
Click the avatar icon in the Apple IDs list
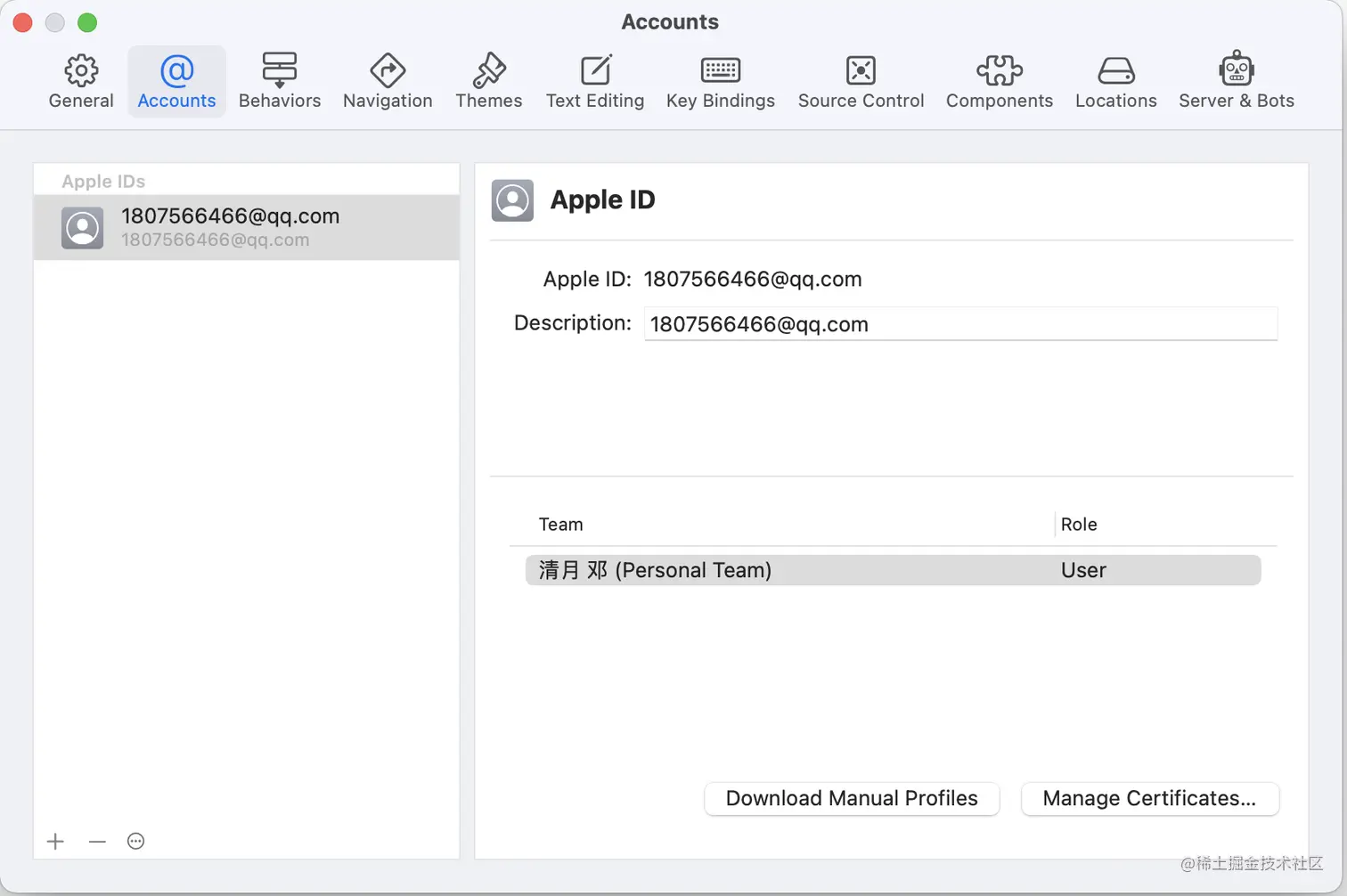(x=83, y=228)
